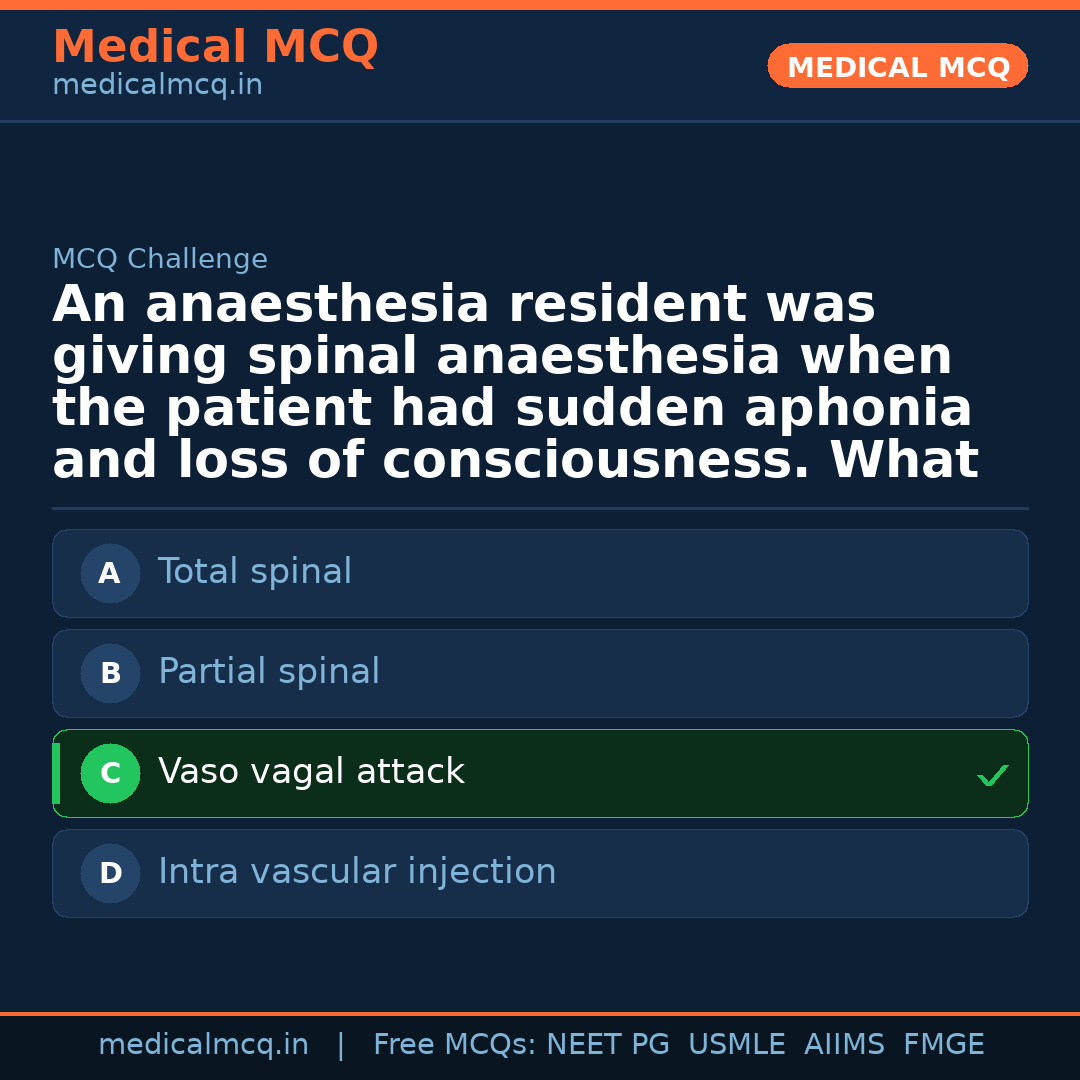1080x1080 pixels.
Task: Choose the "Partial spinal" answer text
Action: coord(269,672)
